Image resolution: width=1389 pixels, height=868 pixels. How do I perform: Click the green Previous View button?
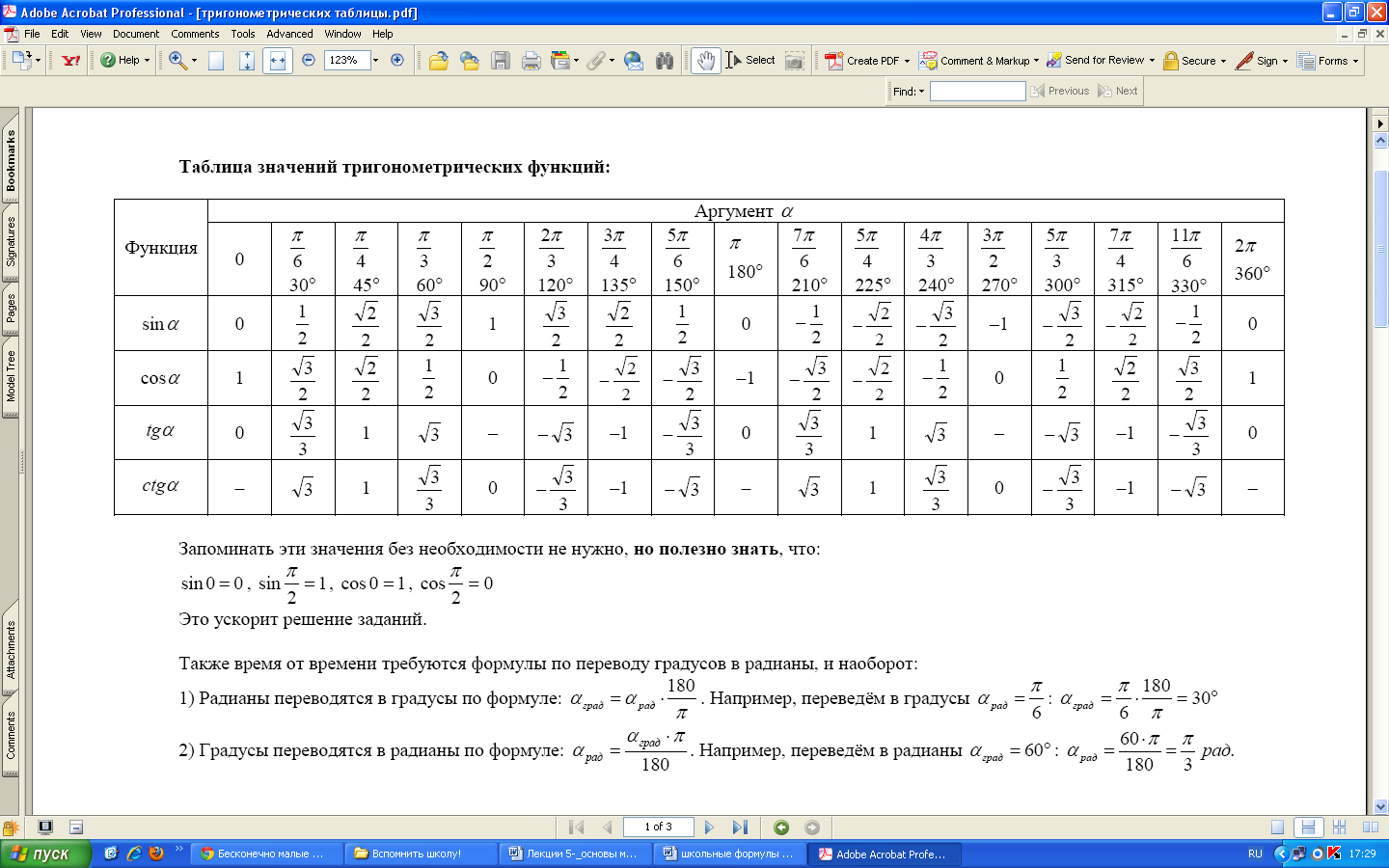click(781, 827)
